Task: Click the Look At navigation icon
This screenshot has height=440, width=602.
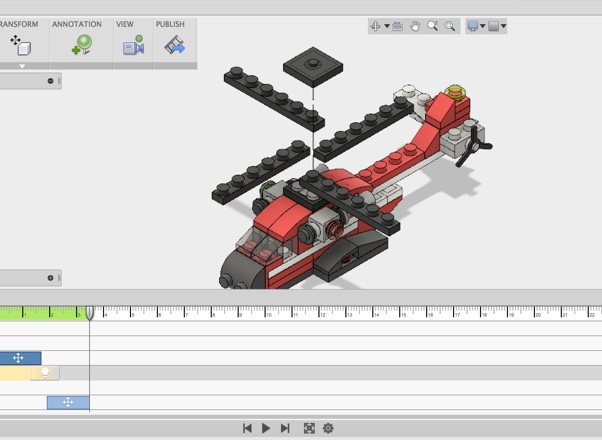Action: (x=397, y=26)
